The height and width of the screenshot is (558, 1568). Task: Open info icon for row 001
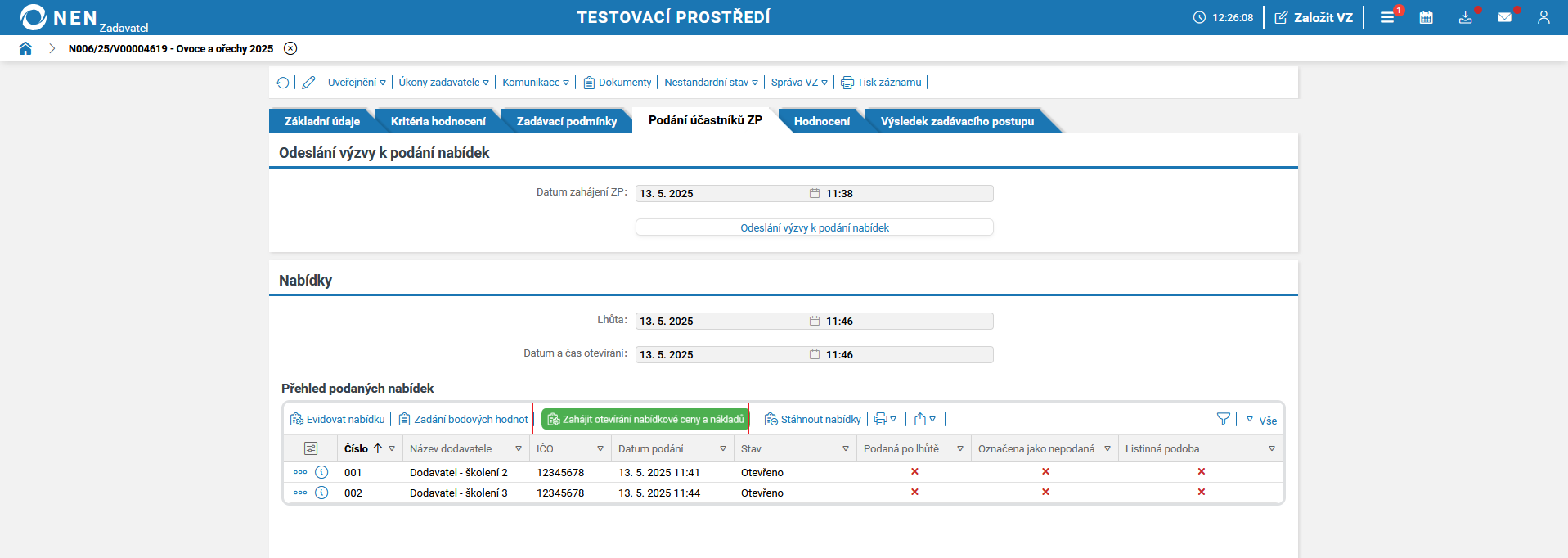321,472
